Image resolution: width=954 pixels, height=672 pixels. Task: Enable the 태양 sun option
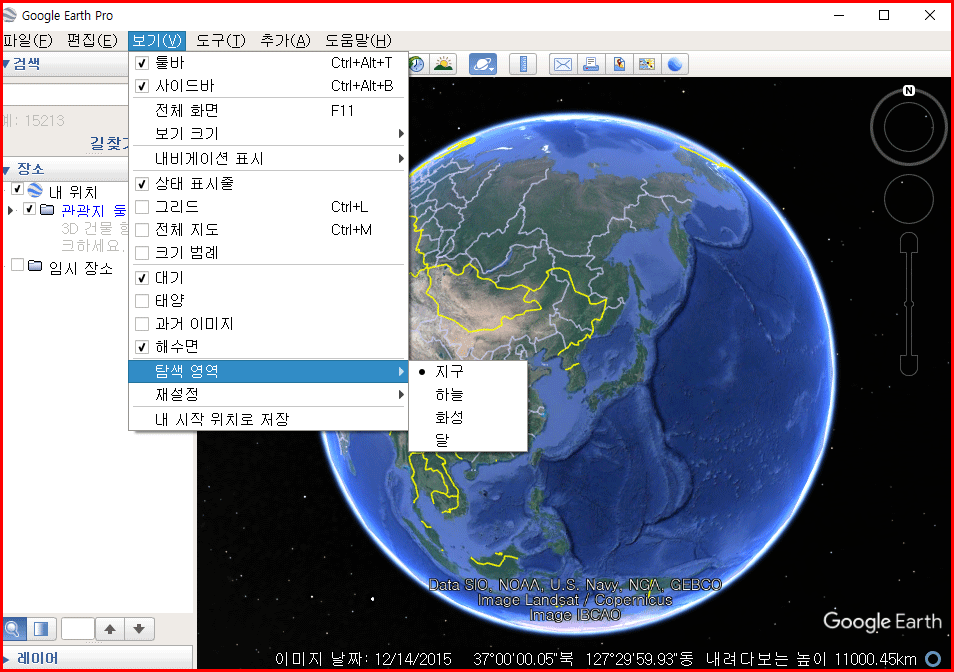pos(142,300)
